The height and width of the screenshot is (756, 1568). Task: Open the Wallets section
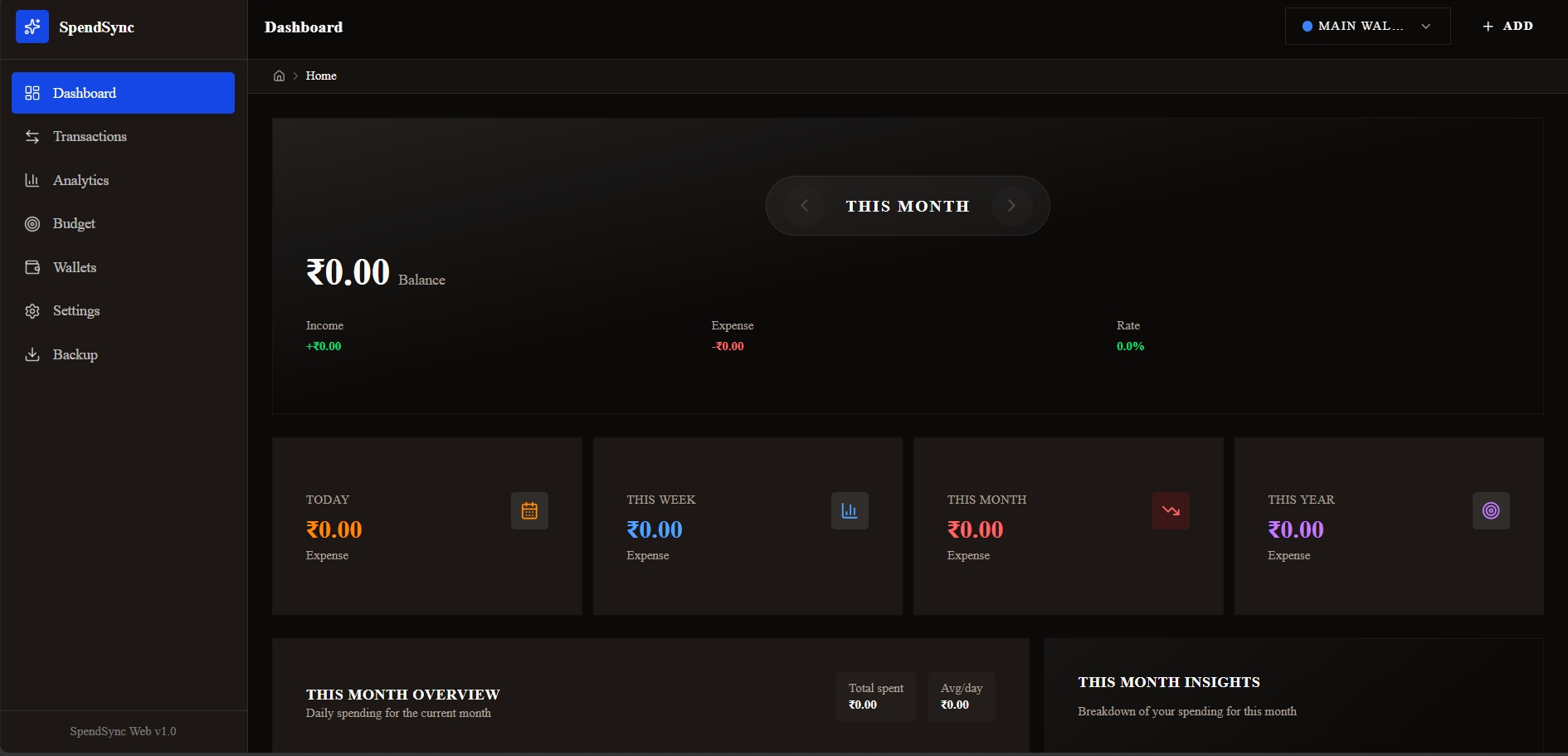click(123, 267)
